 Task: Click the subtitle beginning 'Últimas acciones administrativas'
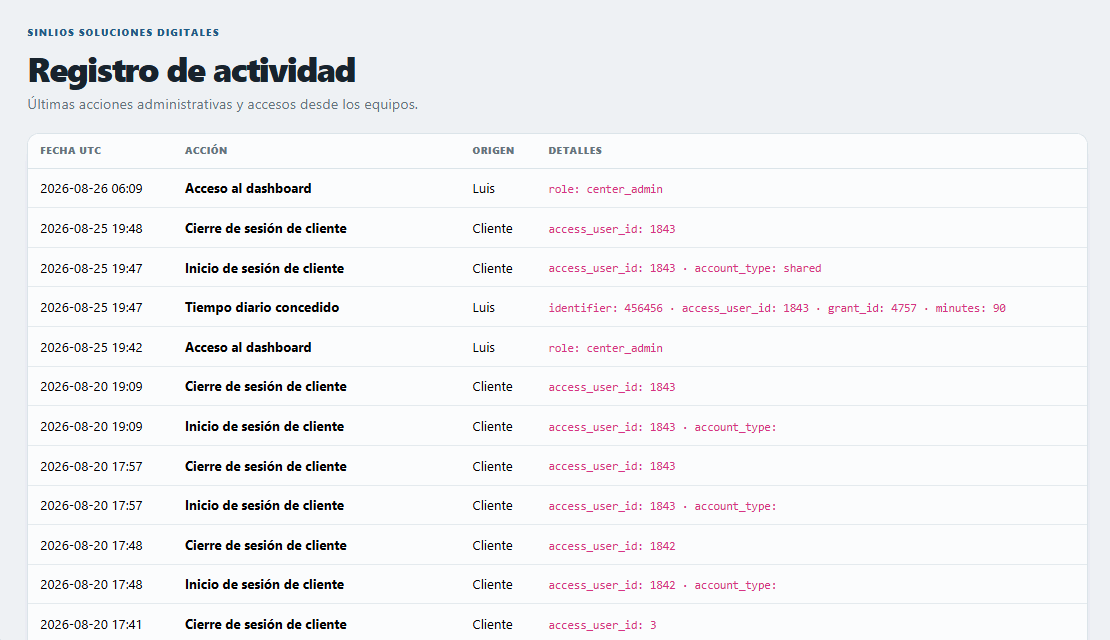point(223,105)
